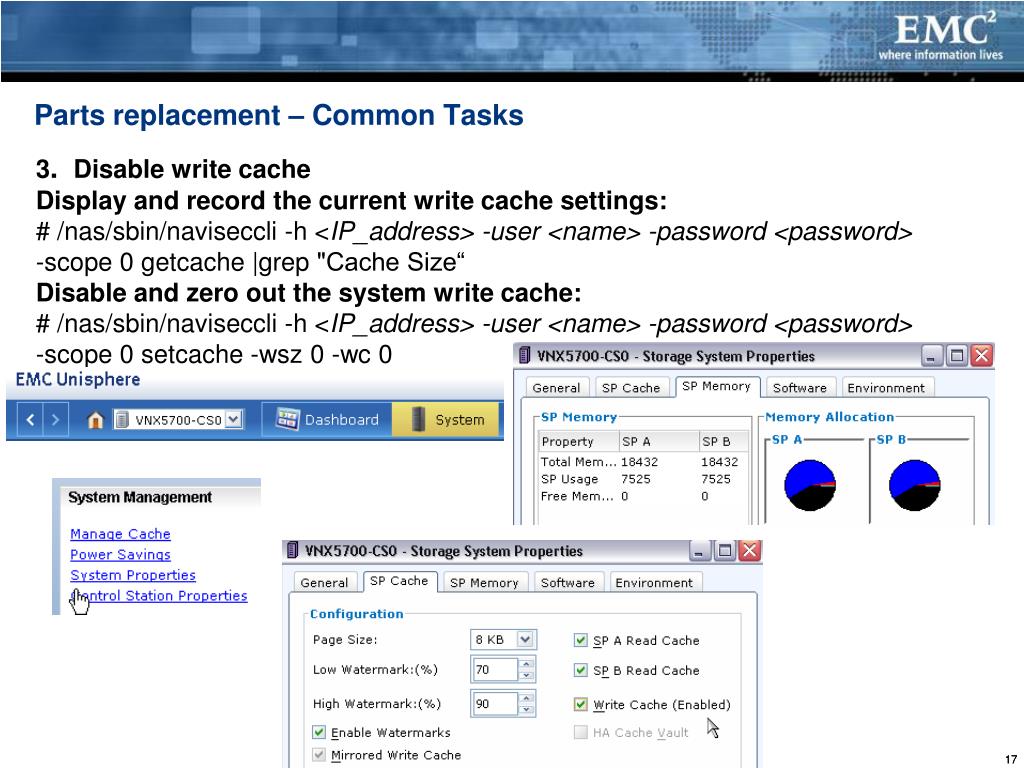Click the Property column header
This screenshot has height=768, width=1024.
[x=578, y=441]
